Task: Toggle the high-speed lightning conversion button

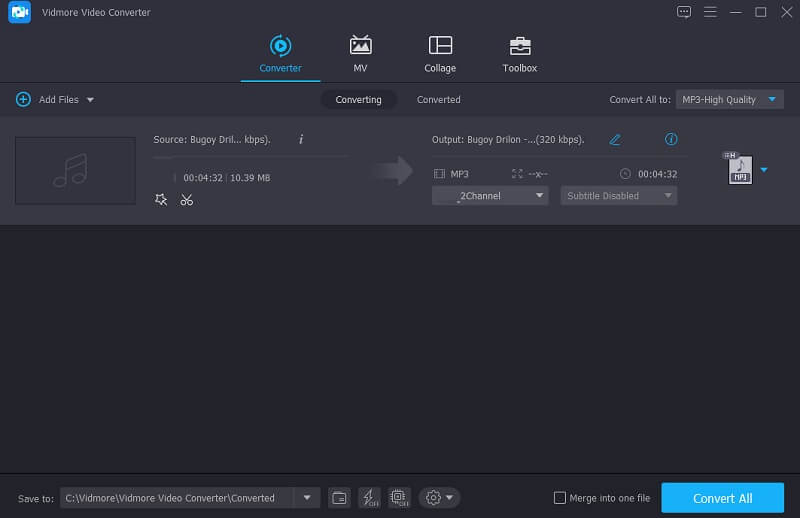Action: coord(369,498)
